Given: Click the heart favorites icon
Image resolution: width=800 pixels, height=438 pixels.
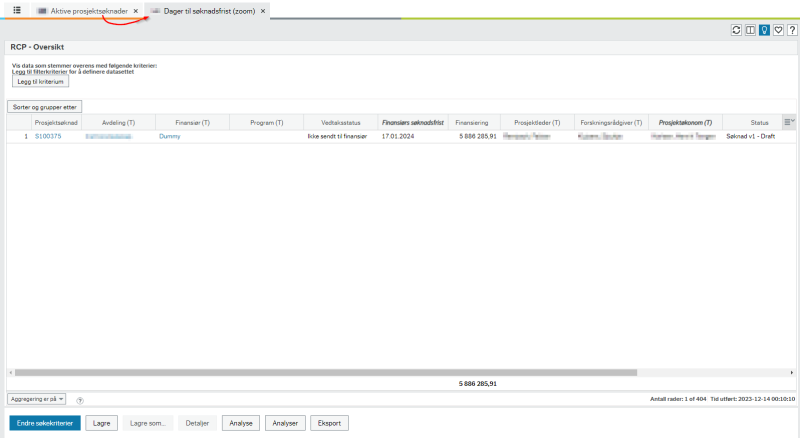Looking at the screenshot, I should click(x=778, y=30).
